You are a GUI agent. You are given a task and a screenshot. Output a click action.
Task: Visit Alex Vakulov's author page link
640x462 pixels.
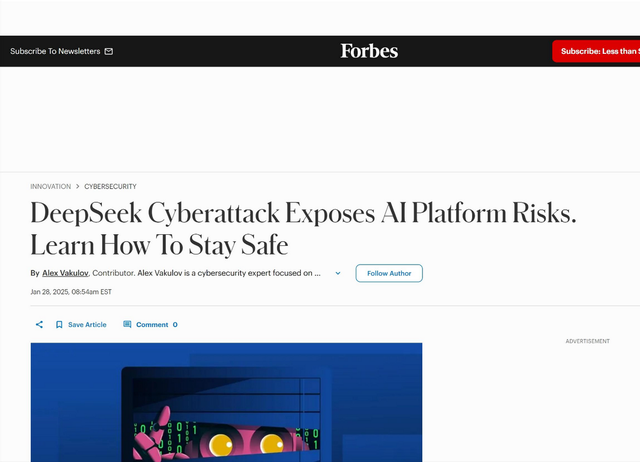(x=65, y=273)
